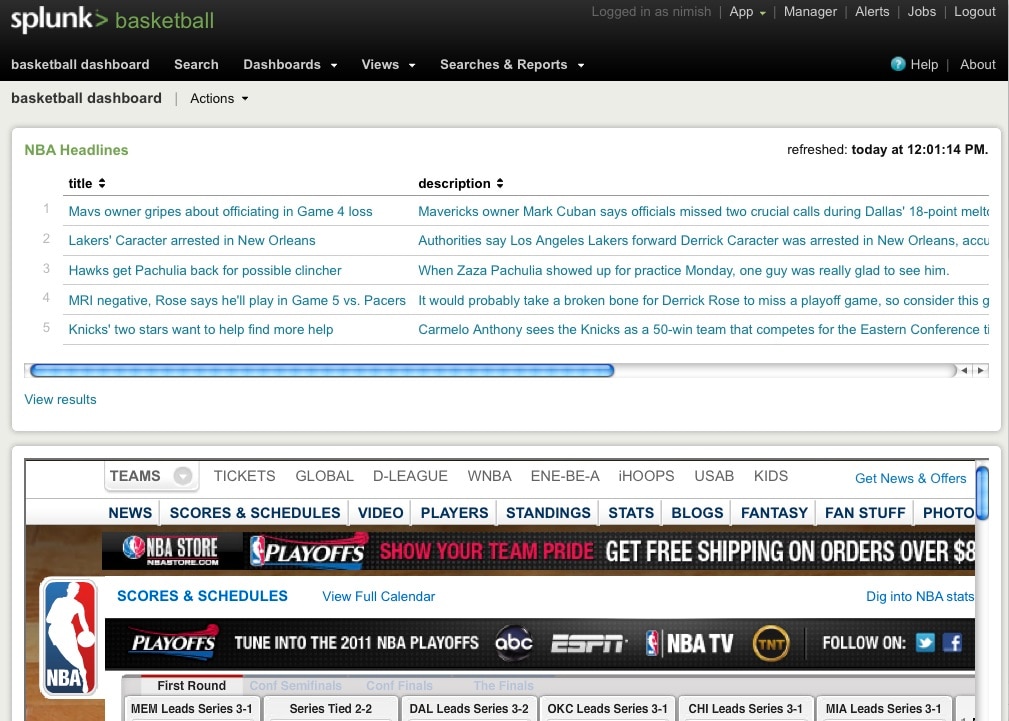Click the NBA logo badge
Image resolution: width=1009 pixels, height=721 pixels.
click(x=69, y=639)
